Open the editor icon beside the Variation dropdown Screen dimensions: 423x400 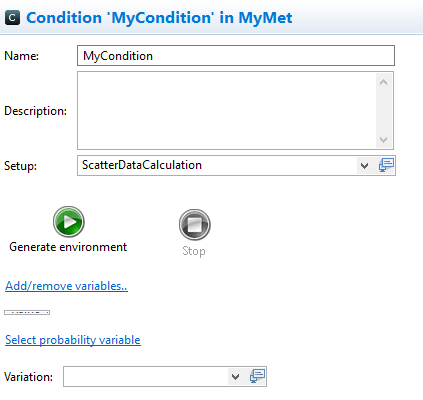257,377
